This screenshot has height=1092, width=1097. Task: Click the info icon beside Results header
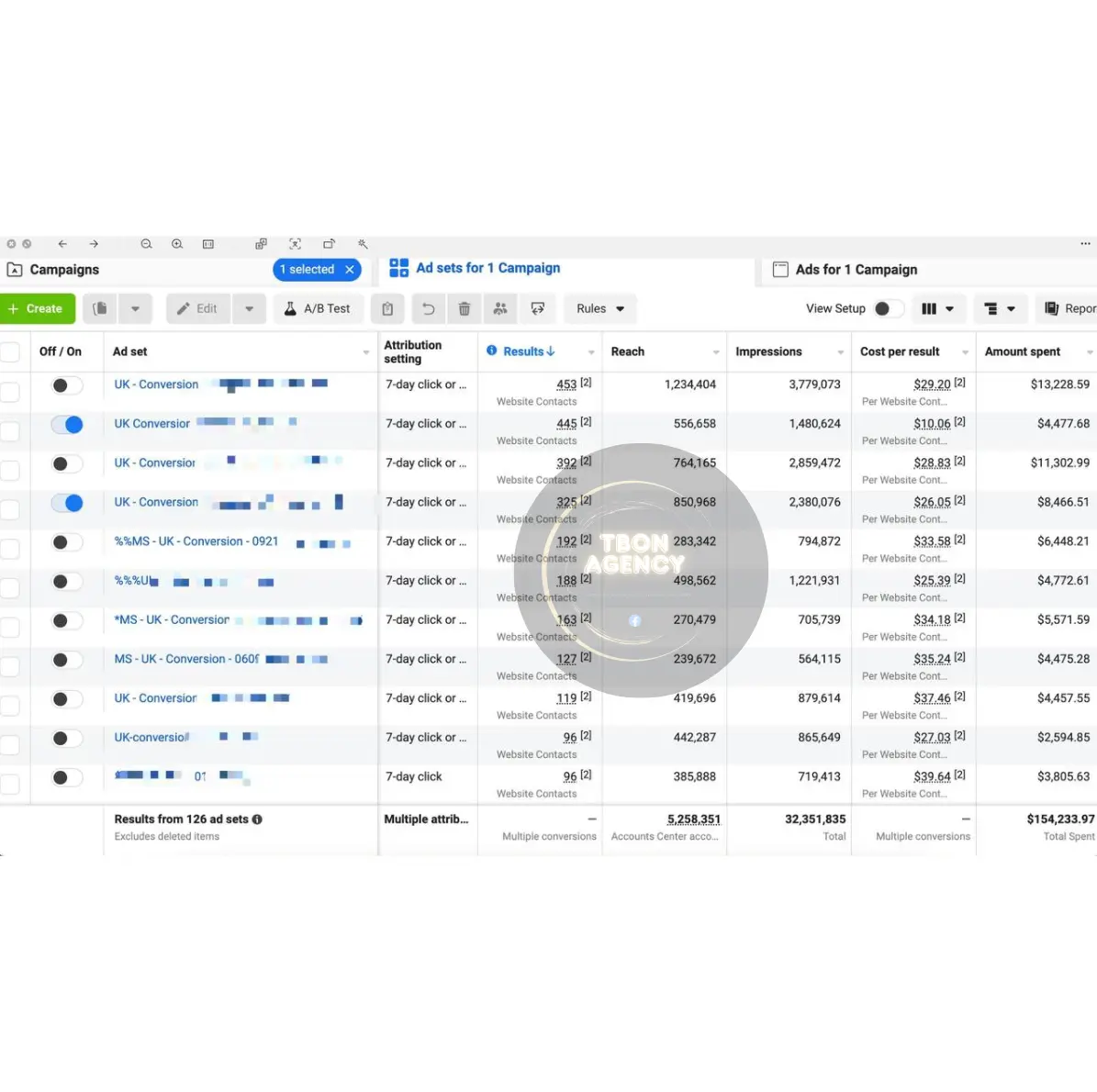(x=492, y=351)
